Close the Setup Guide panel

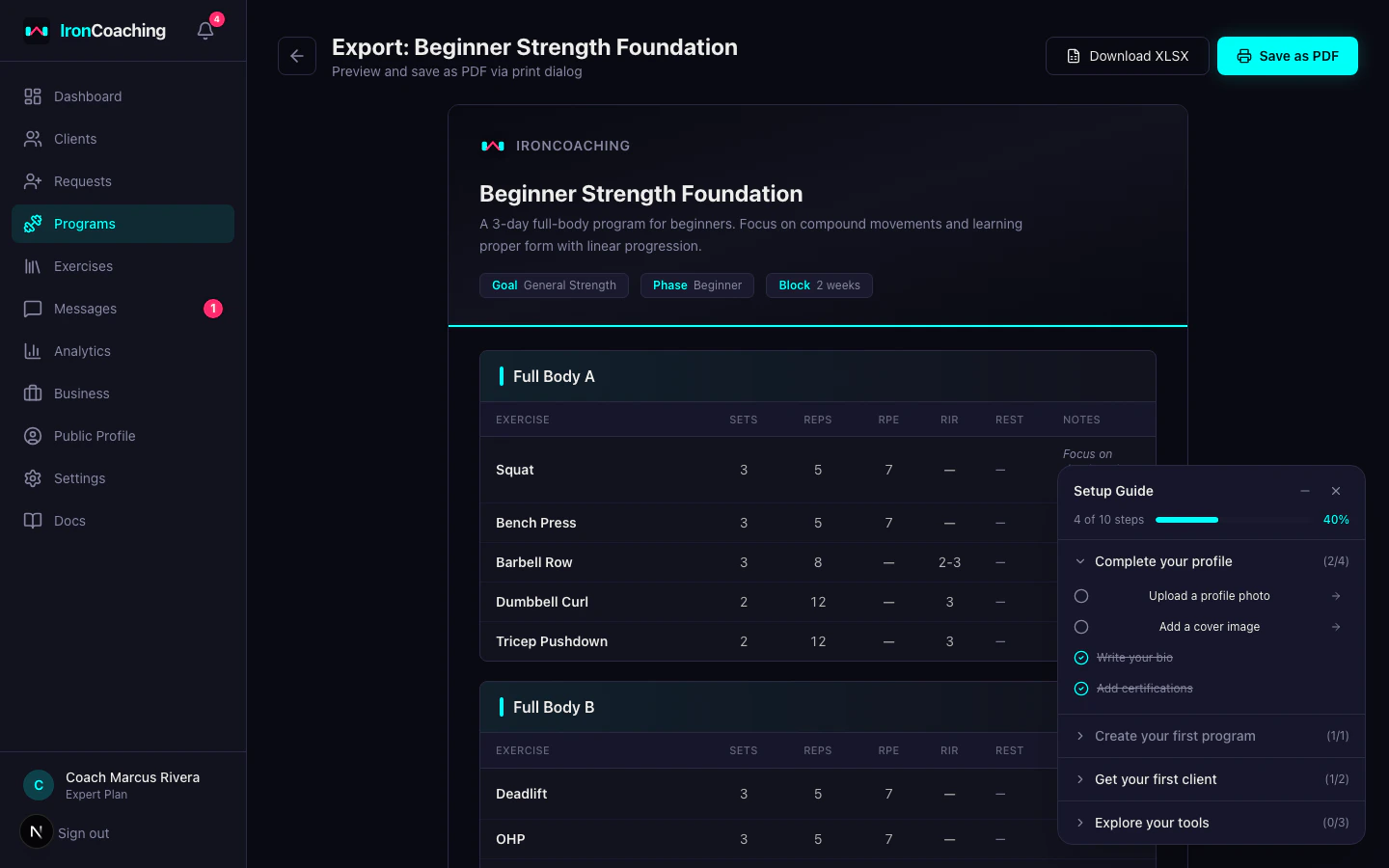pos(1336,491)
